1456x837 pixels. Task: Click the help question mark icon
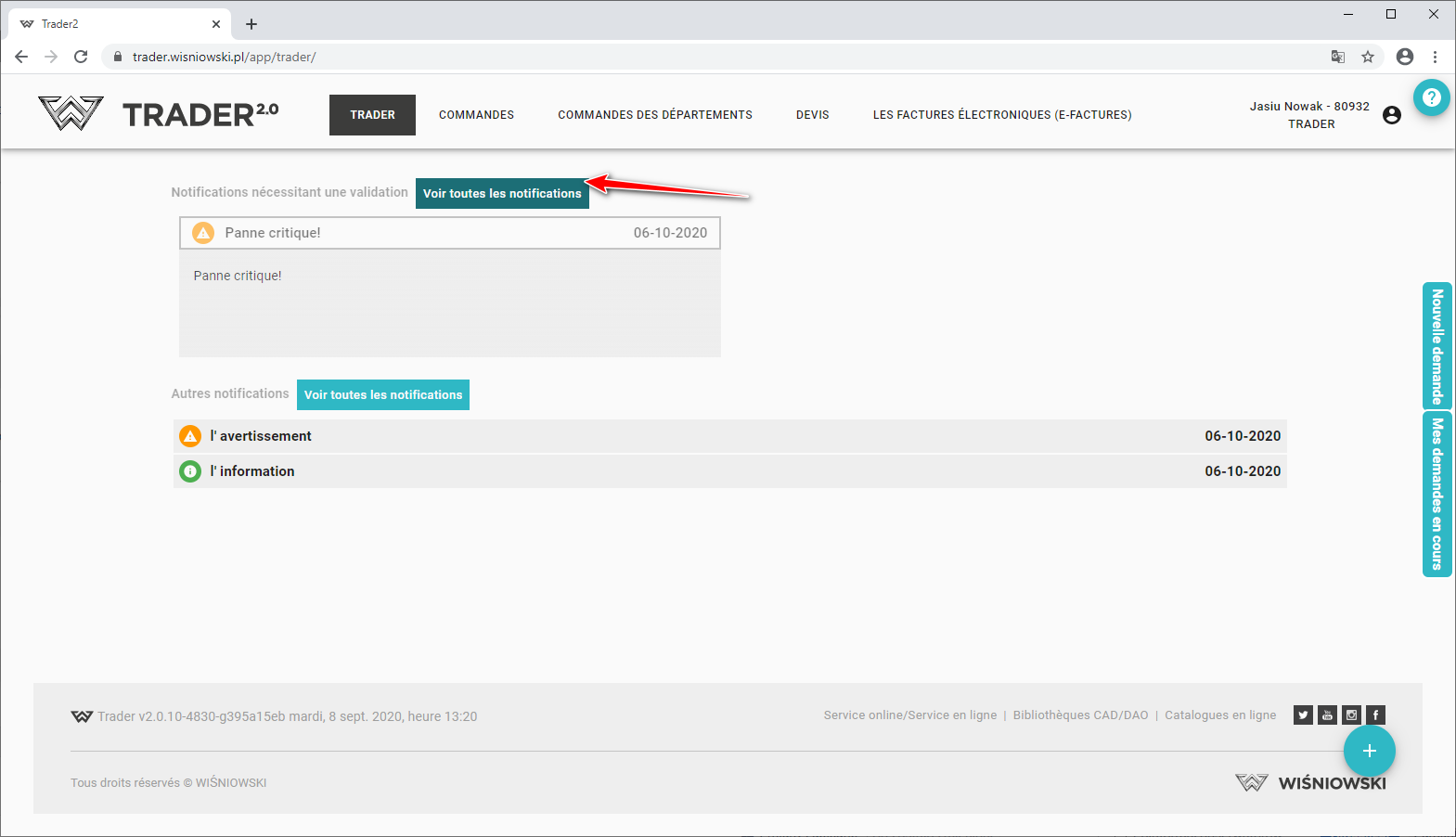(1431, 97)
